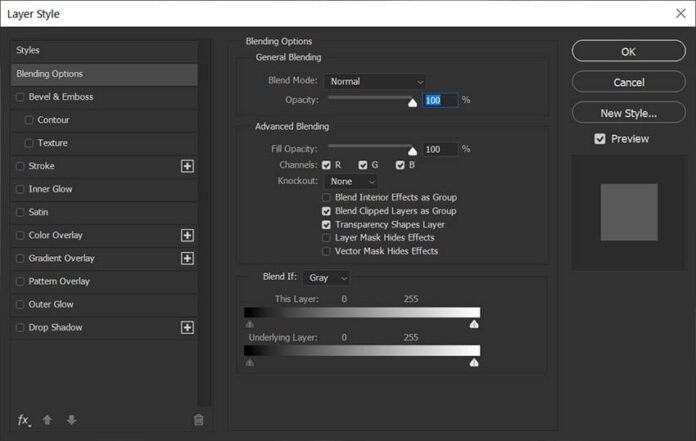Image resolution: width=696 pixels, height=441 pixels.
Task: Click the Fill Opacity slider handle
Action: [412, 151]
